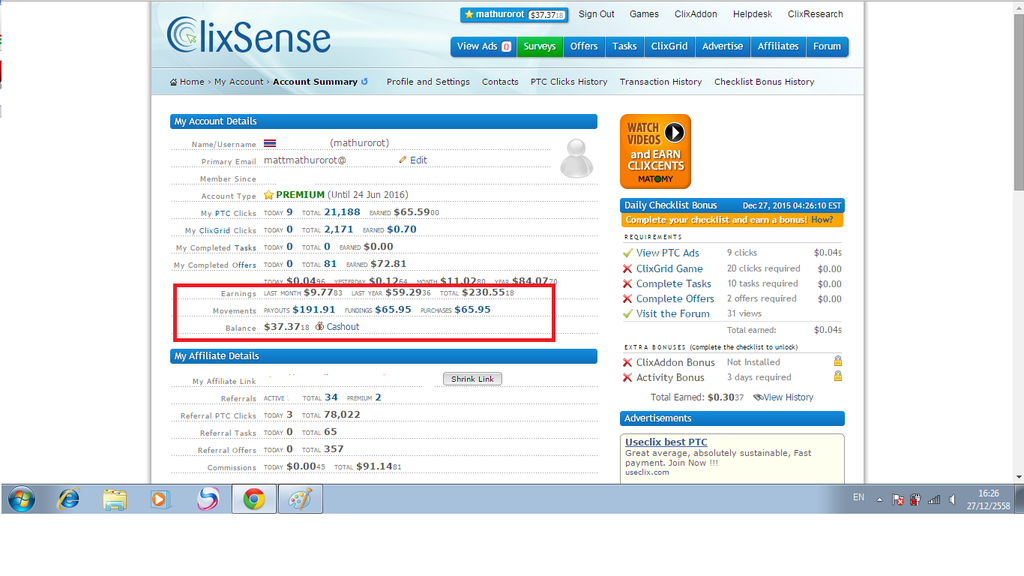
Task: Click the Sign Out link
Action: click(596, 14)
